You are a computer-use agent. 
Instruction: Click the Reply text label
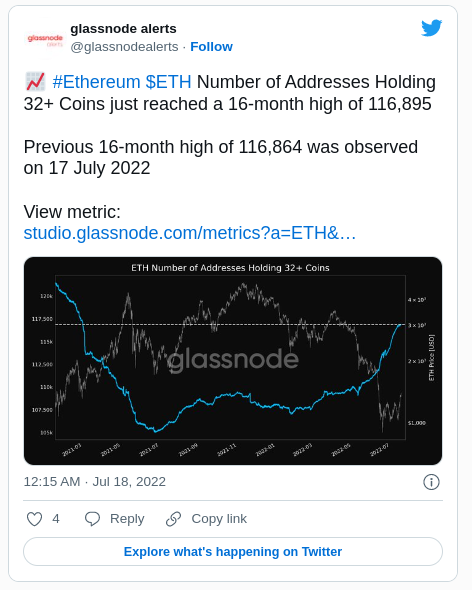(x=127, y=519)
